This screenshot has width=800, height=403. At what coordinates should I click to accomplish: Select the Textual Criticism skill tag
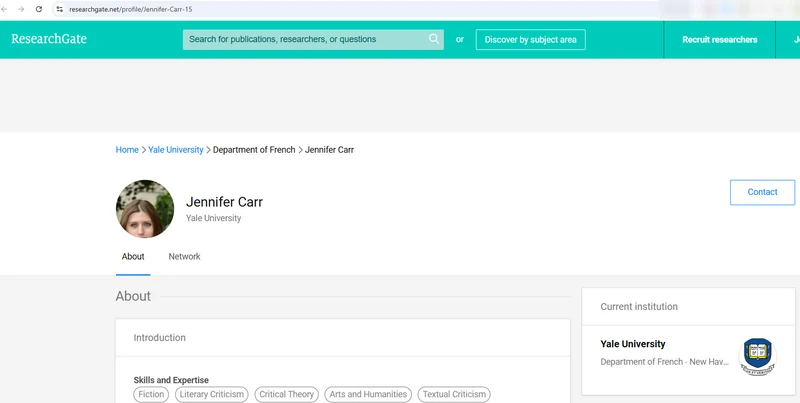[x=454, y=394]
